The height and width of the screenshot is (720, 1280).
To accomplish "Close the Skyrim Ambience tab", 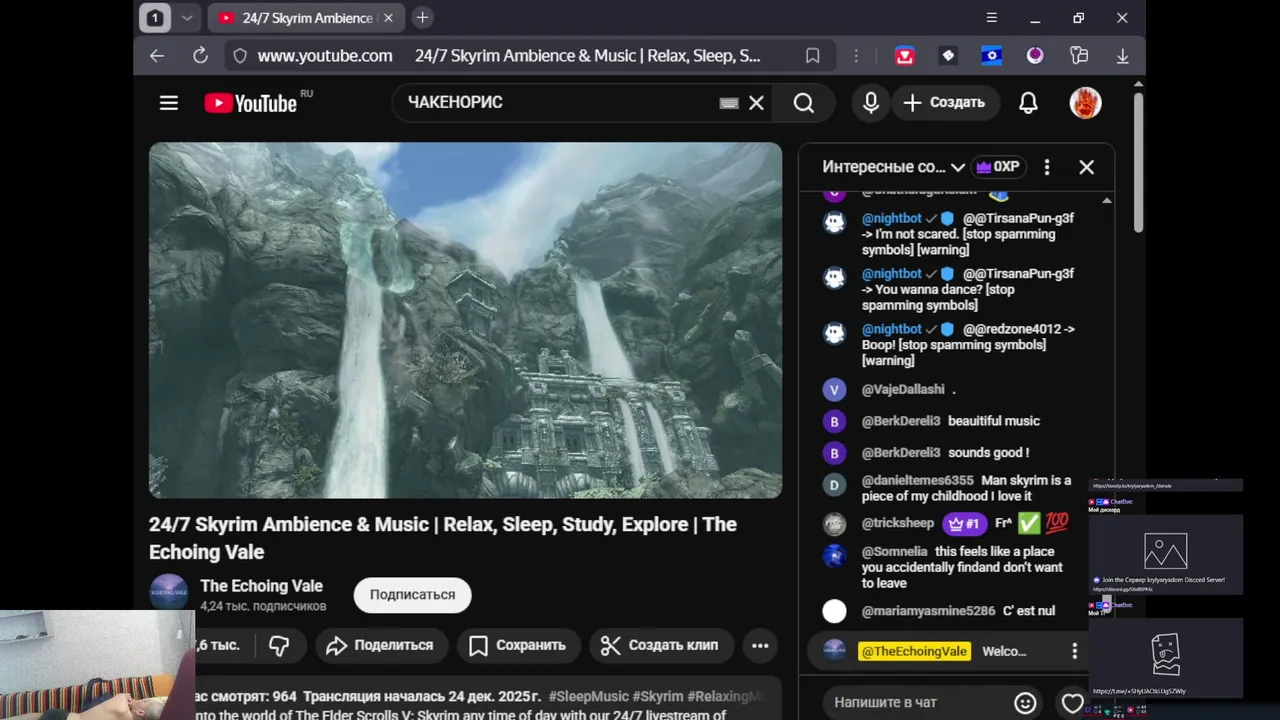I will coord(388,18).
